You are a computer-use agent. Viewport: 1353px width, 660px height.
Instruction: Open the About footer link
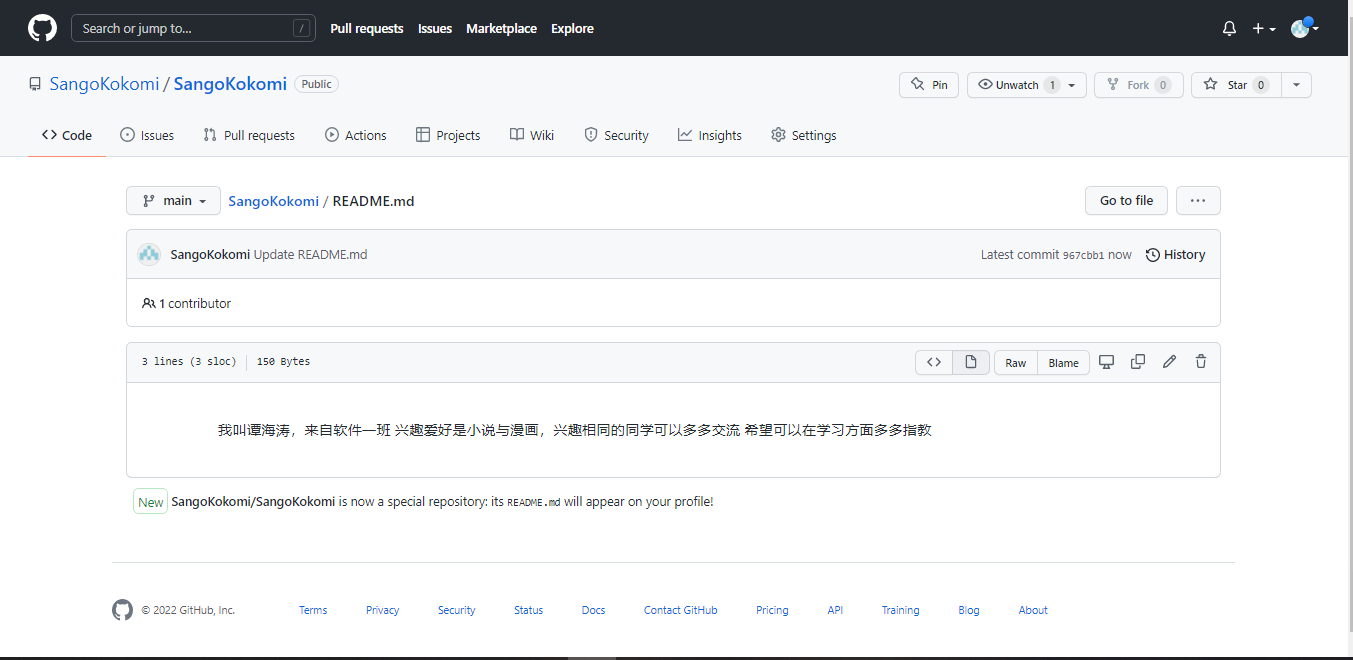(1033, 610)
